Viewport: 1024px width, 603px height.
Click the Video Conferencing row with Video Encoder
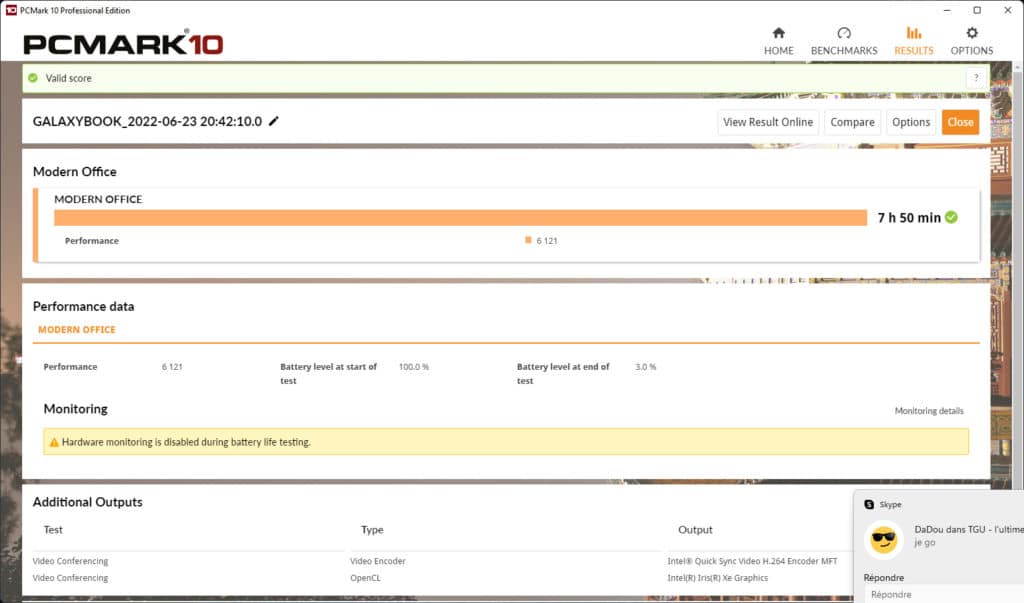pos(70,561)
